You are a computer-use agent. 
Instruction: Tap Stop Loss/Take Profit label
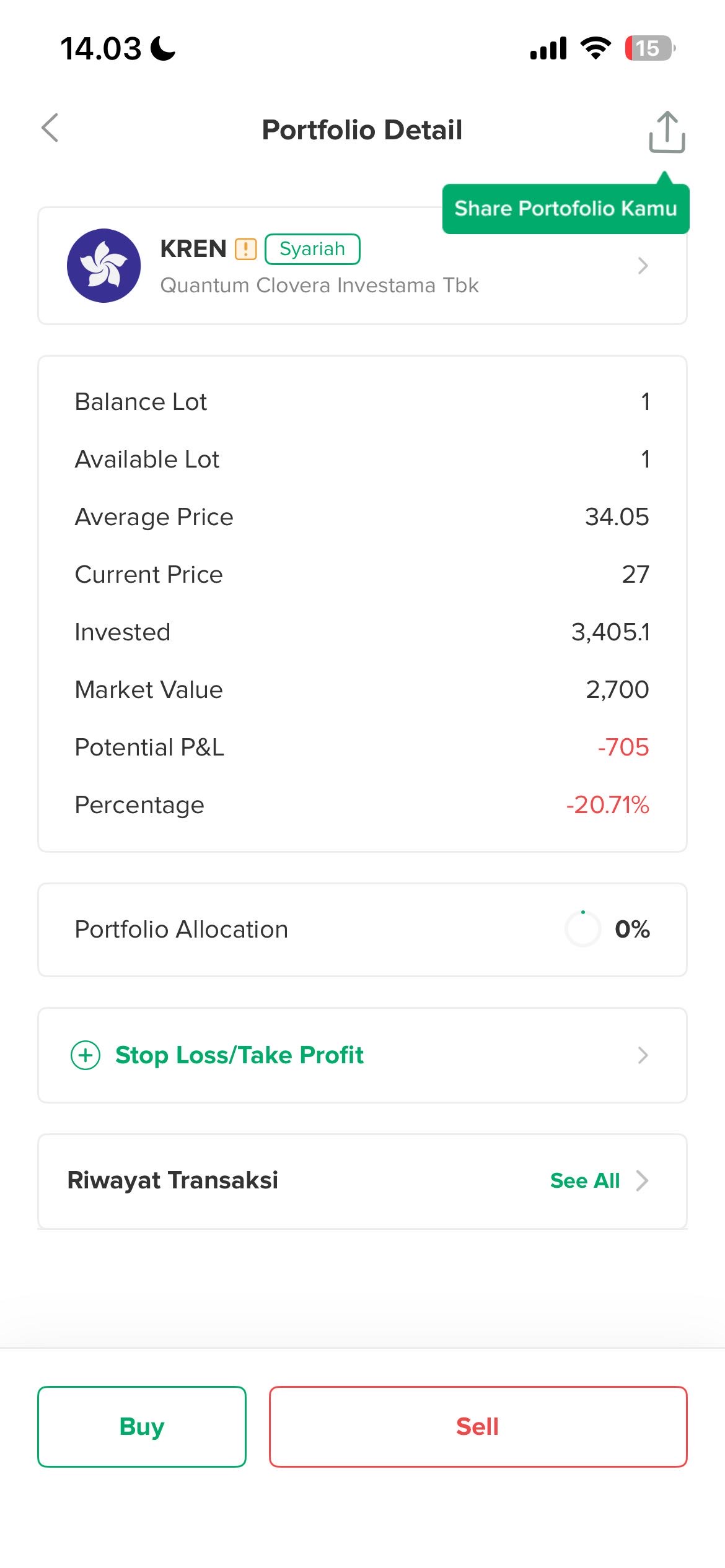coord(239,1055)
